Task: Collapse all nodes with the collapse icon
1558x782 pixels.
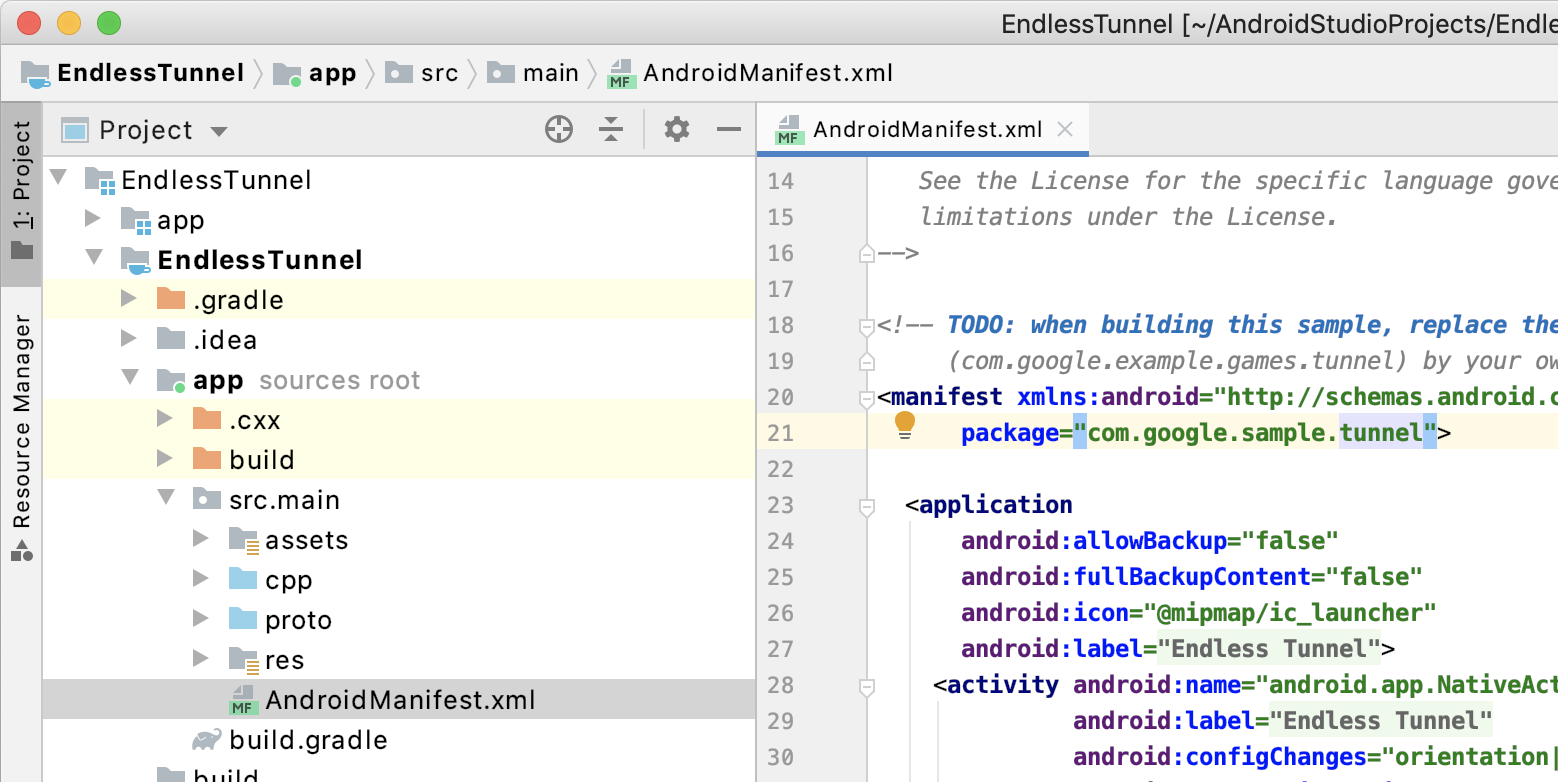Action: click(611, 129)
